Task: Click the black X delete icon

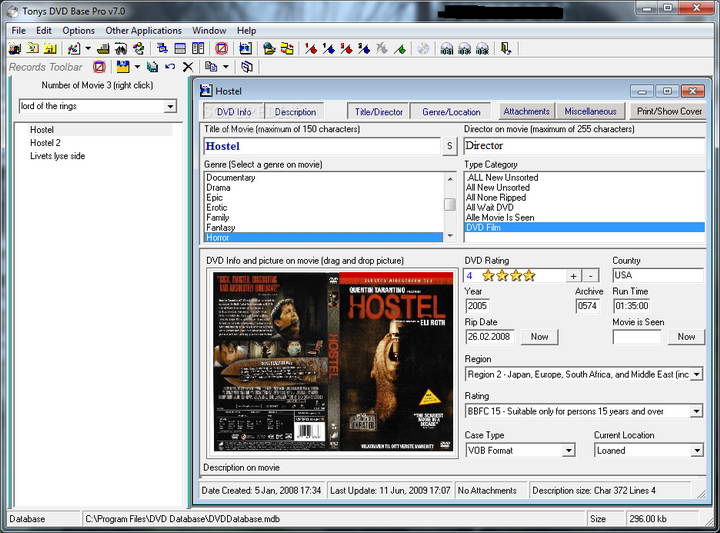Action: [188, 67]
